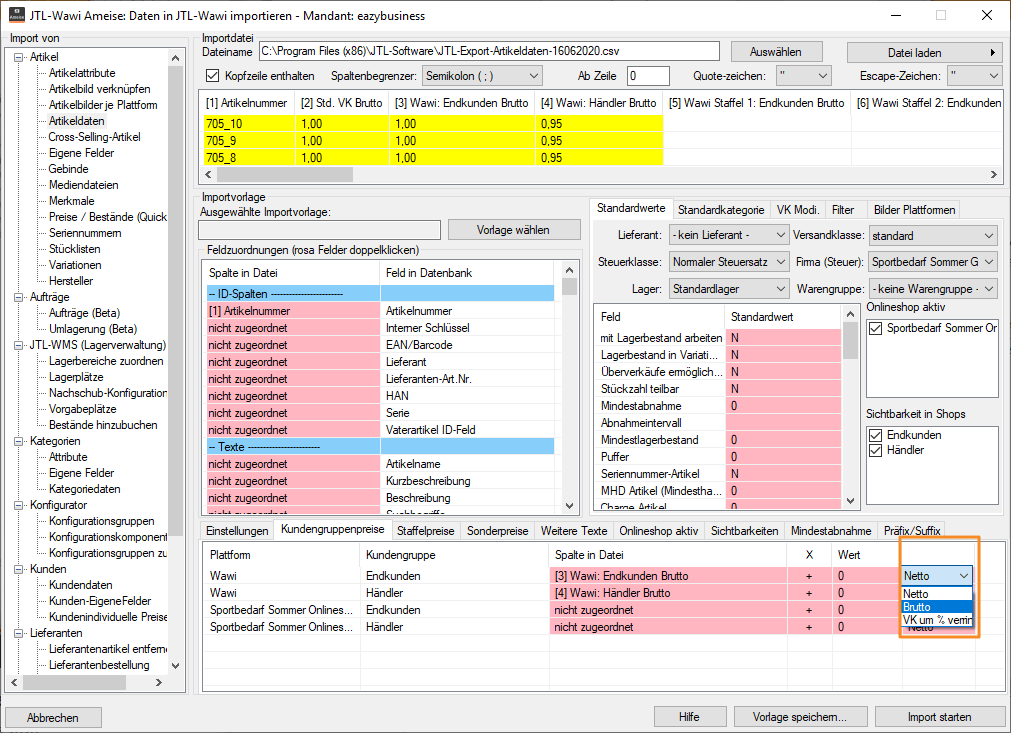
Task: Click the Datei laden button
Action: coord(924,53)
